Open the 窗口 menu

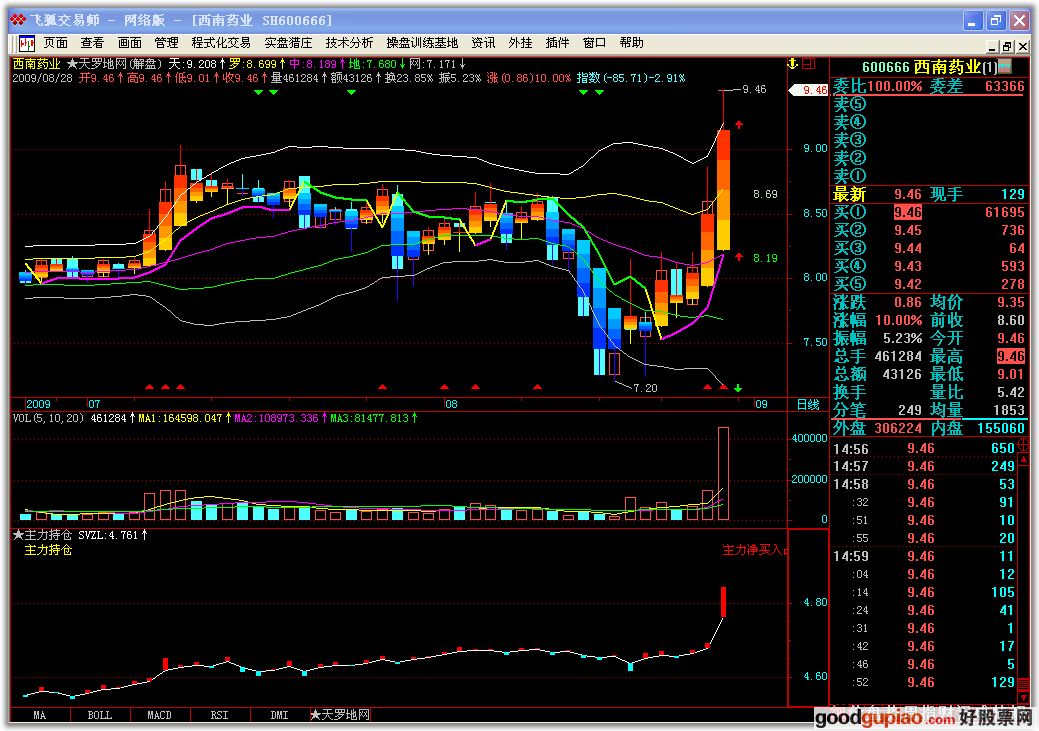pyautogui.click(x=594, y=43)
